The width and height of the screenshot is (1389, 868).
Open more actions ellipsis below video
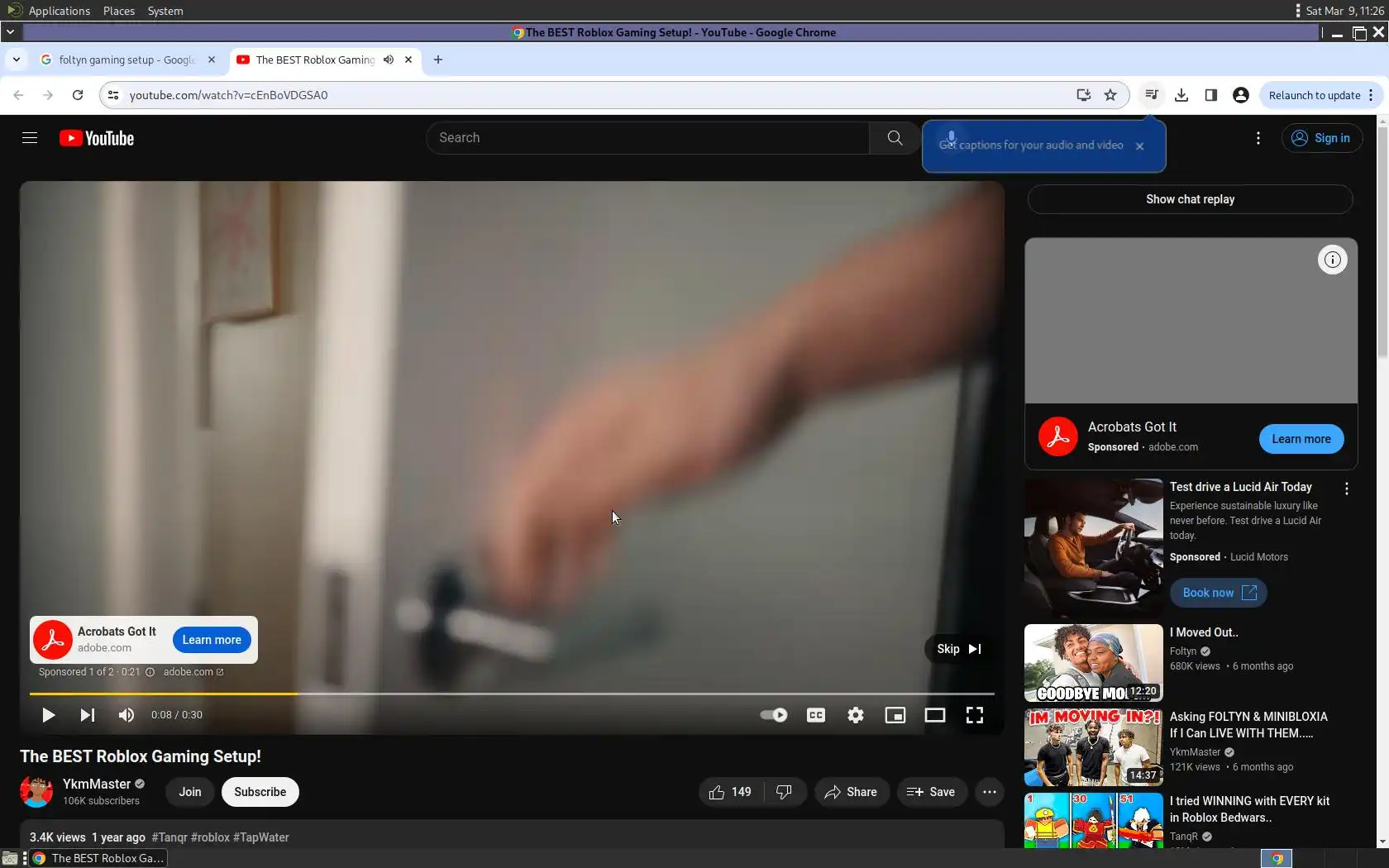[990, 792]
